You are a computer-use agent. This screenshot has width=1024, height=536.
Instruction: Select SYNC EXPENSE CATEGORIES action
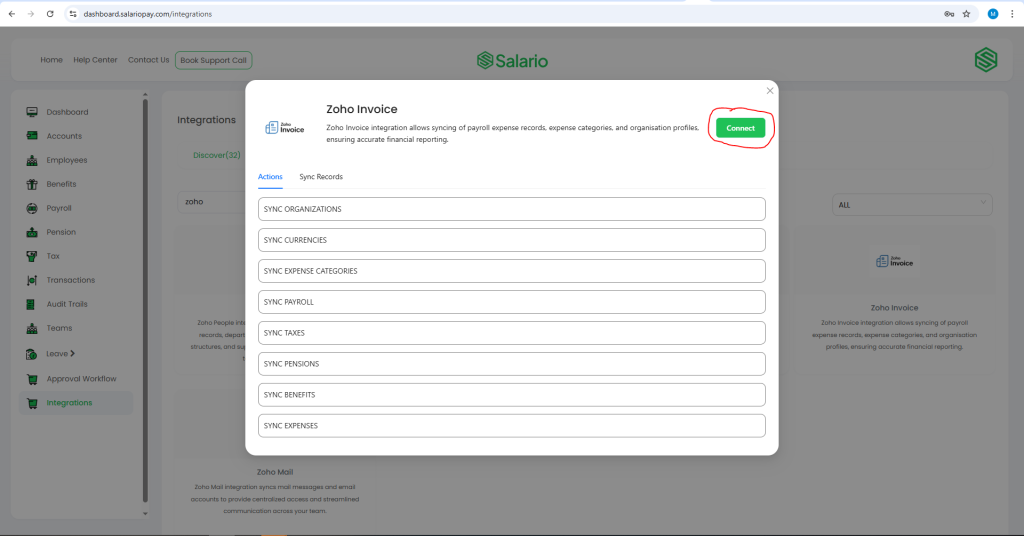coord(511,271)
